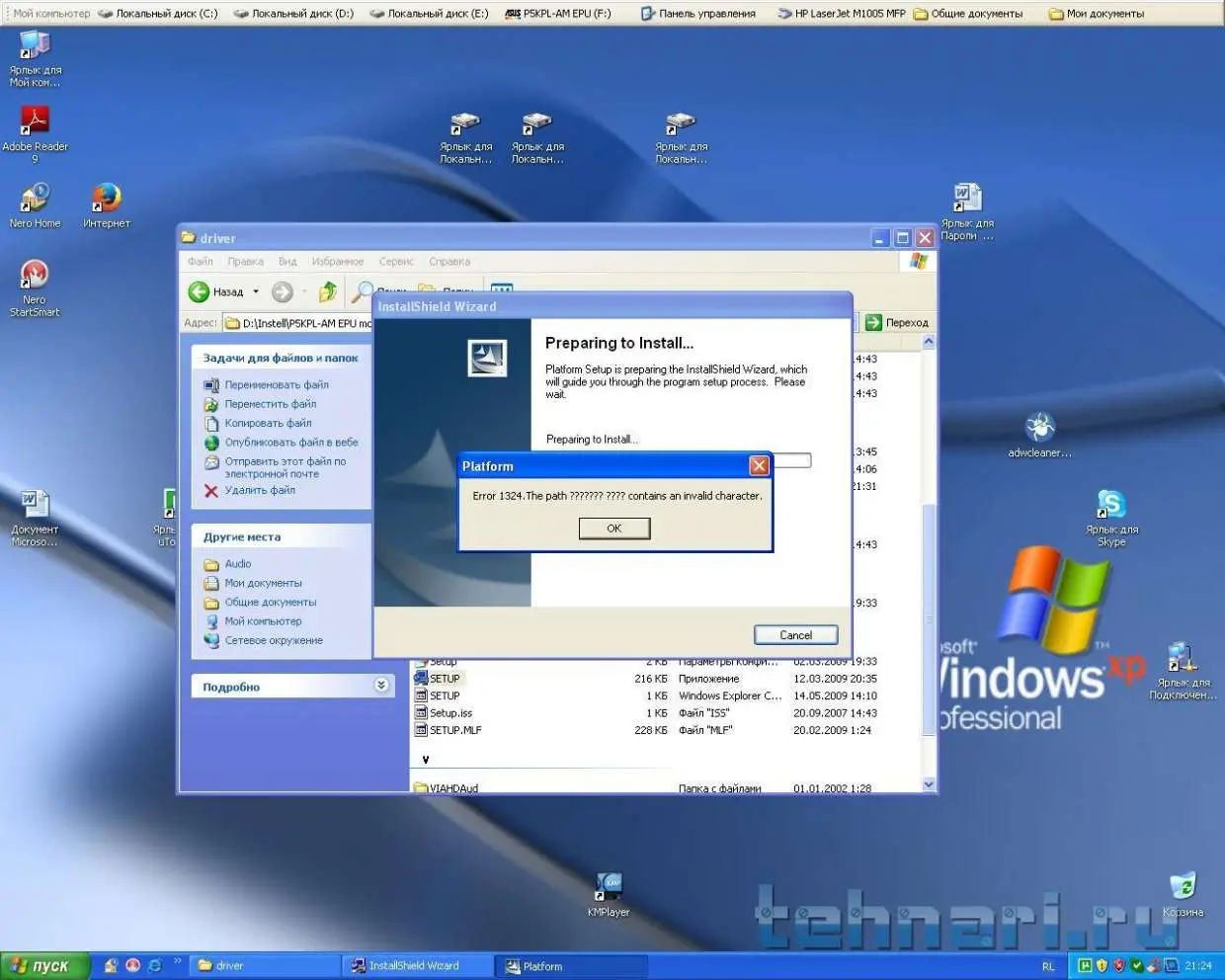Viewport: 1225px width, 980px height.
Task: Switch to Platform taskbar button
Action: [x=573, y=966]
